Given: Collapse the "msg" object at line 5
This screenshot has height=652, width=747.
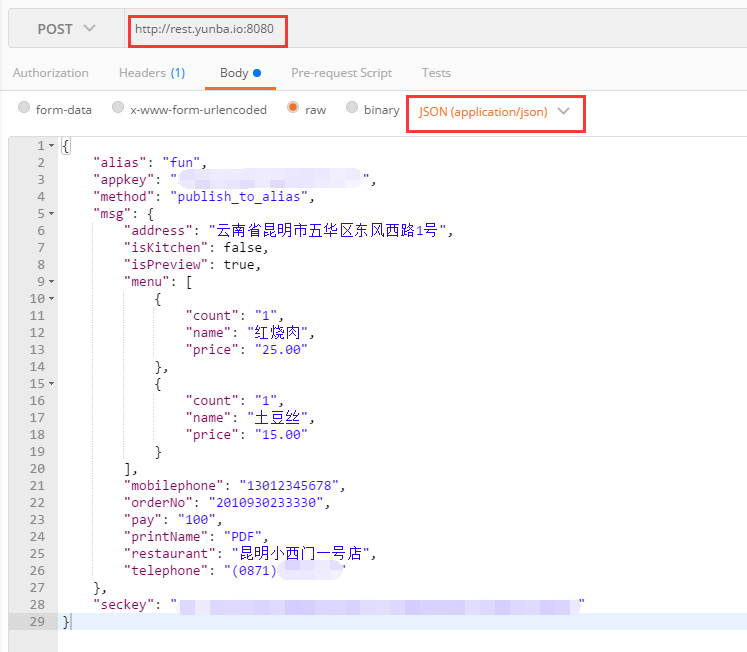Looking at the screenshot, I should point(51,214).
